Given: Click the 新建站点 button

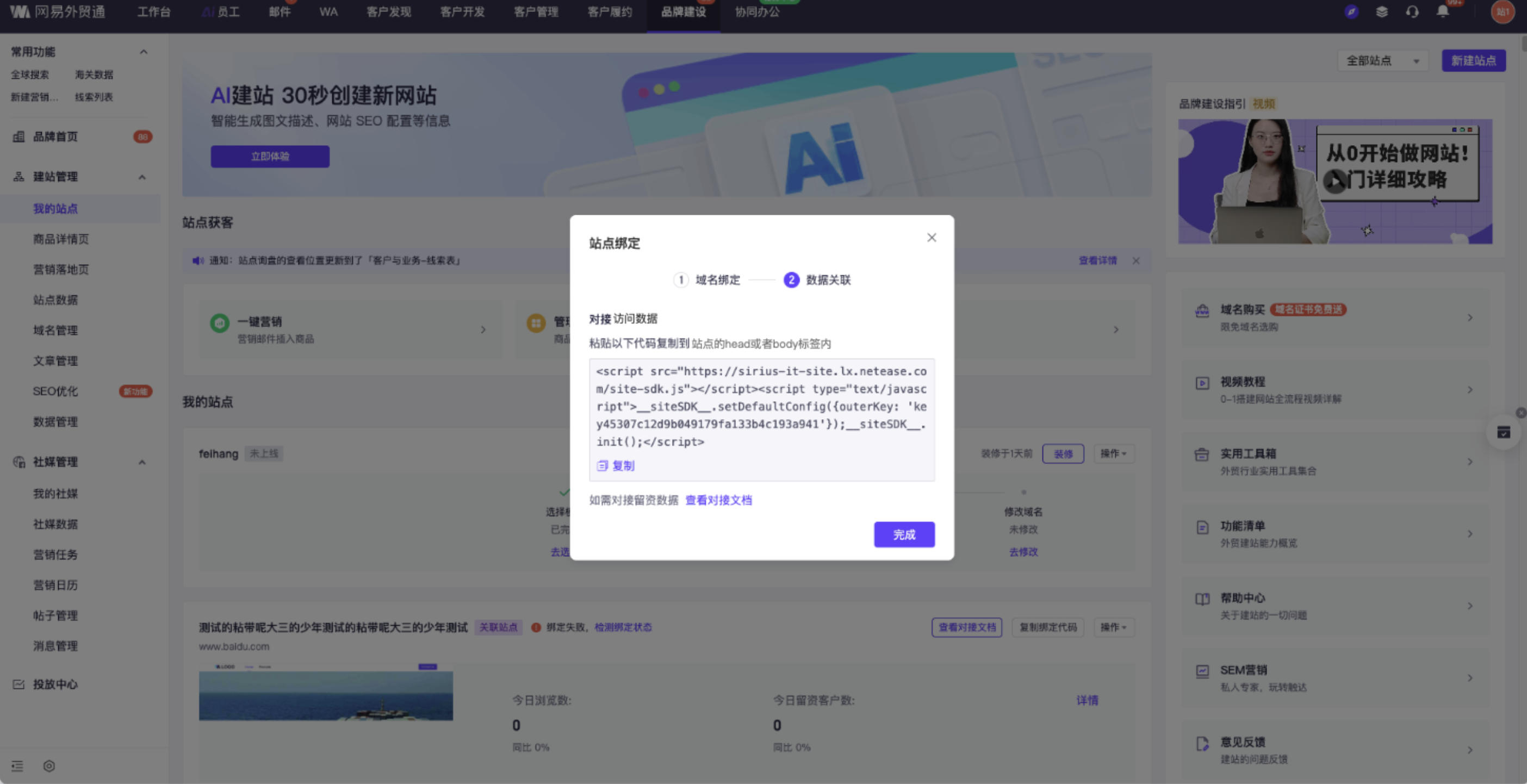Looking at the screenshot, I should coord(1473,60).
